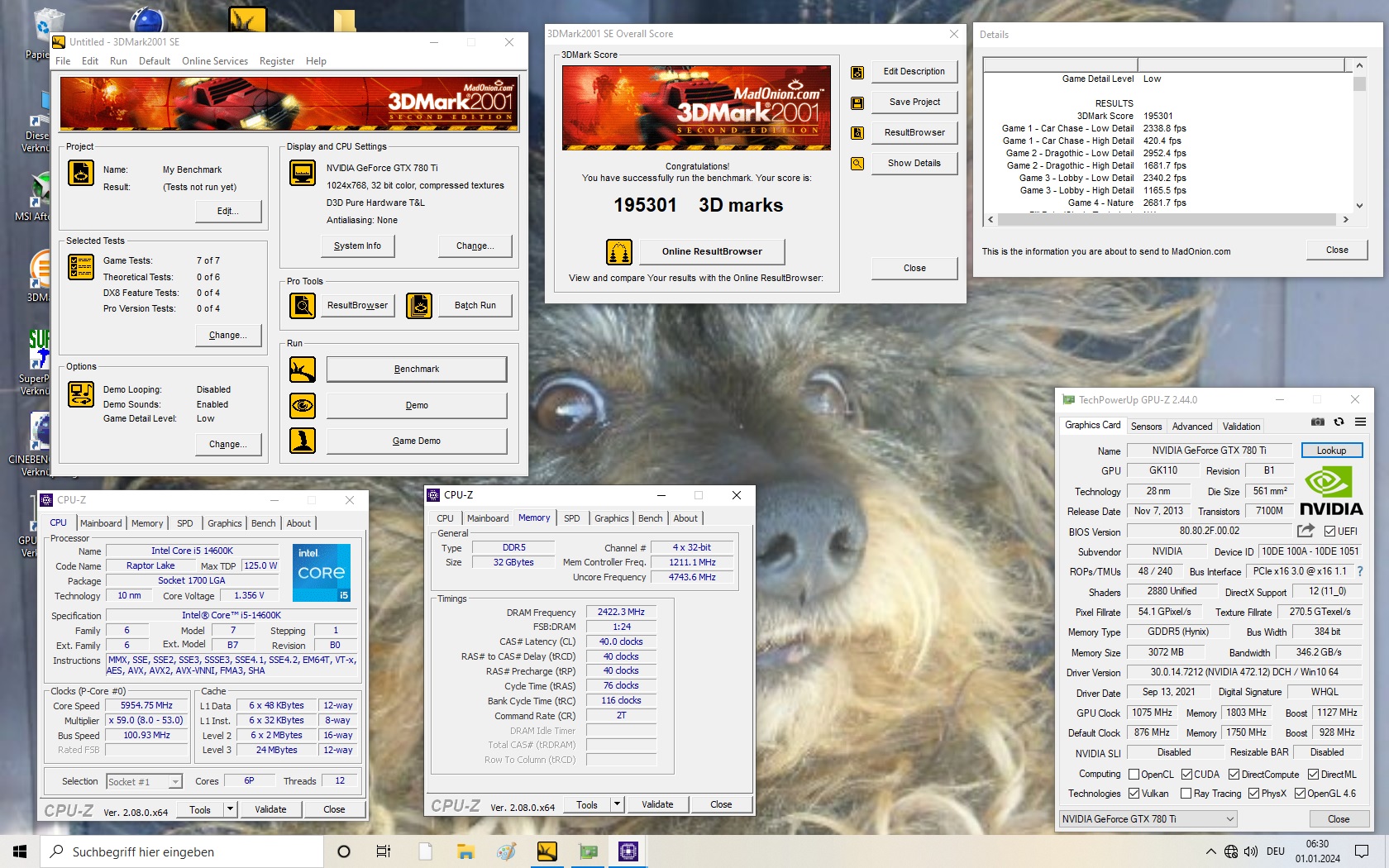Image resolution: width=1389 pixels, height=868 pixels.
Task: Click the Save Project floppy icon
Action: point(857,103)
